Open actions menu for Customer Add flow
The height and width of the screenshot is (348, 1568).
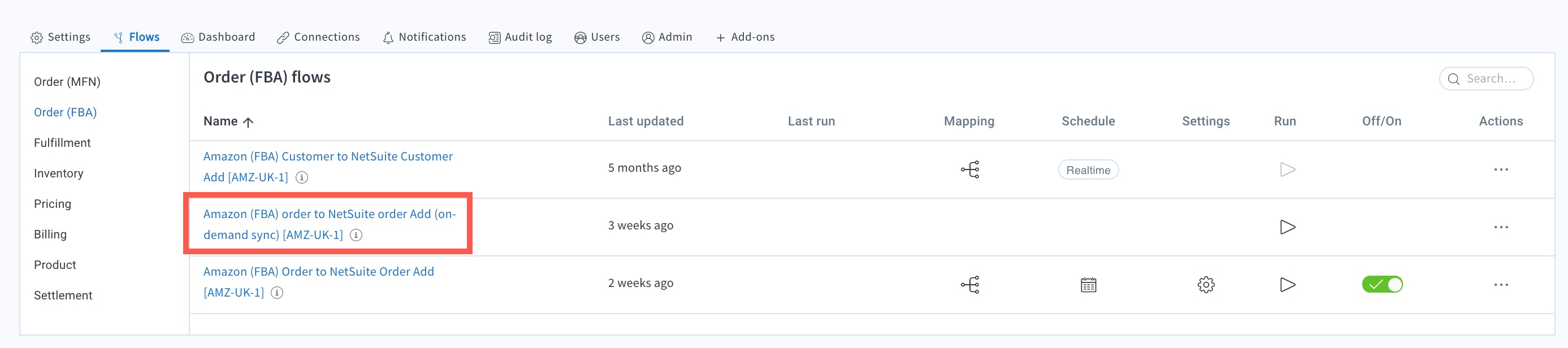coord(1500,169)
